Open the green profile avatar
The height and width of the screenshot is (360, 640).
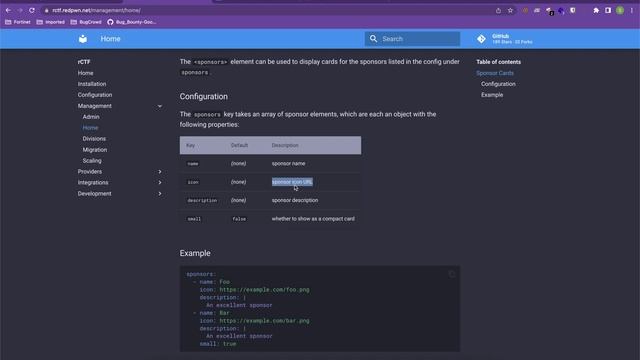pyautogui.click(x=620, y=11)
